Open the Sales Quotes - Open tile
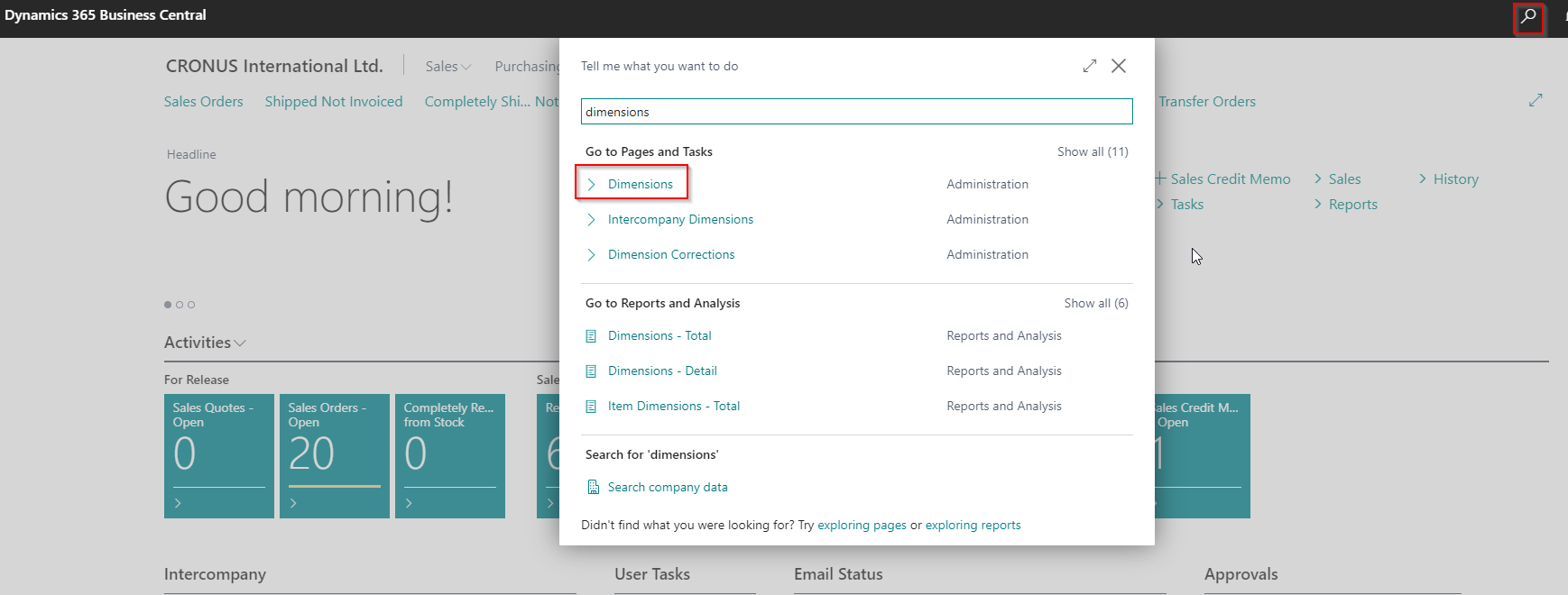This screenshot has height=595, width=1568. coord(219,455)
